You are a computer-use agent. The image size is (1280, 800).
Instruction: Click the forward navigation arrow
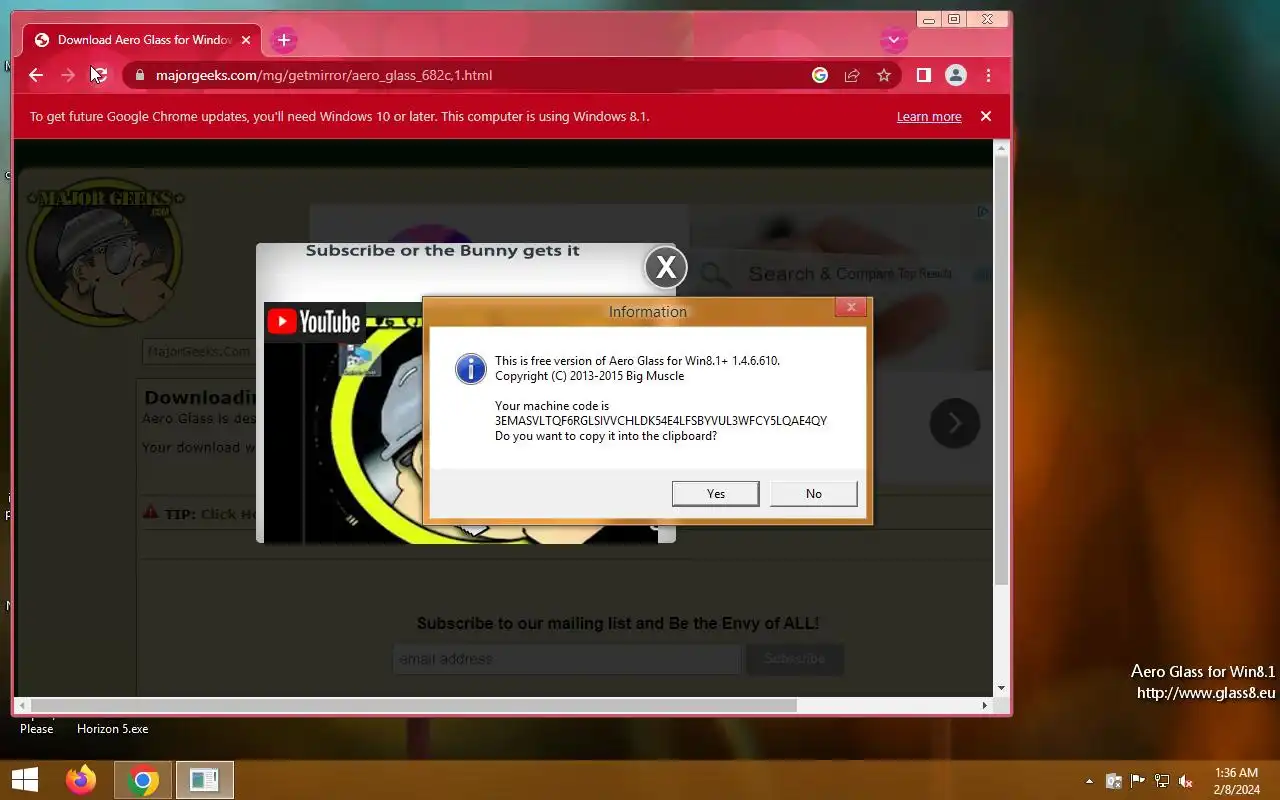coord(67,75)
